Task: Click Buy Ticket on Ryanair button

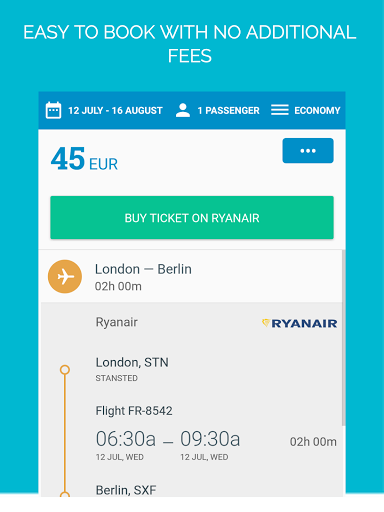Action: [x=192, y=218]
